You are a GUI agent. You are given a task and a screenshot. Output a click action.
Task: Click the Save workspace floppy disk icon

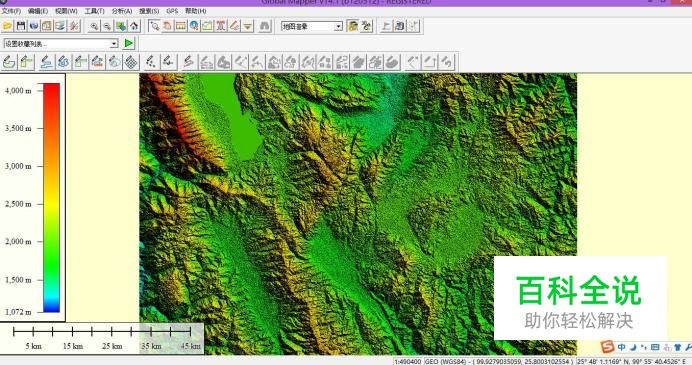click(21, 26)
